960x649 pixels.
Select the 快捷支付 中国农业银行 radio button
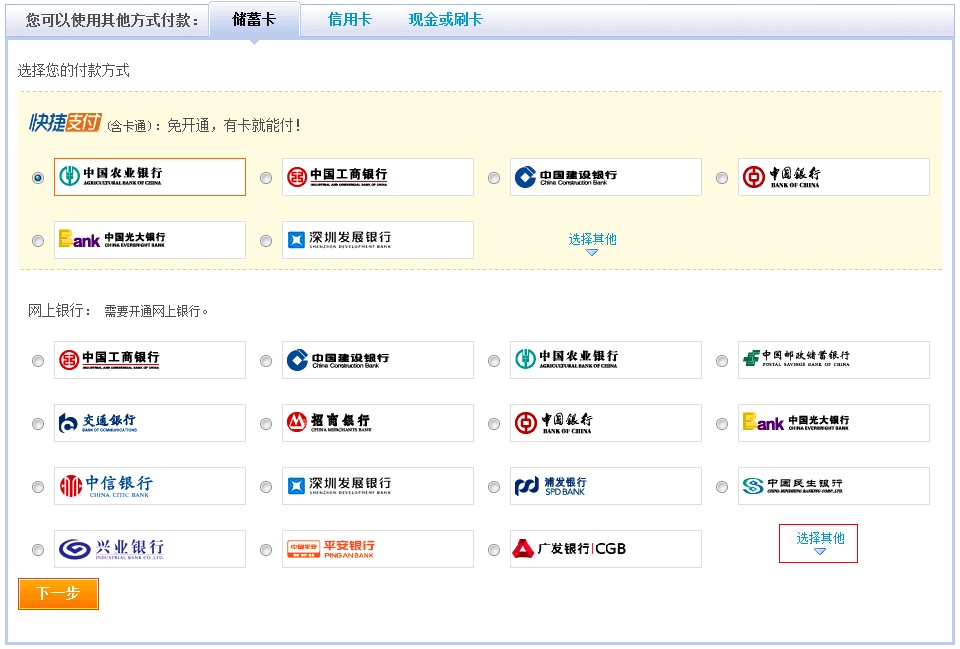pyautogui.click(x=38, y=178)
